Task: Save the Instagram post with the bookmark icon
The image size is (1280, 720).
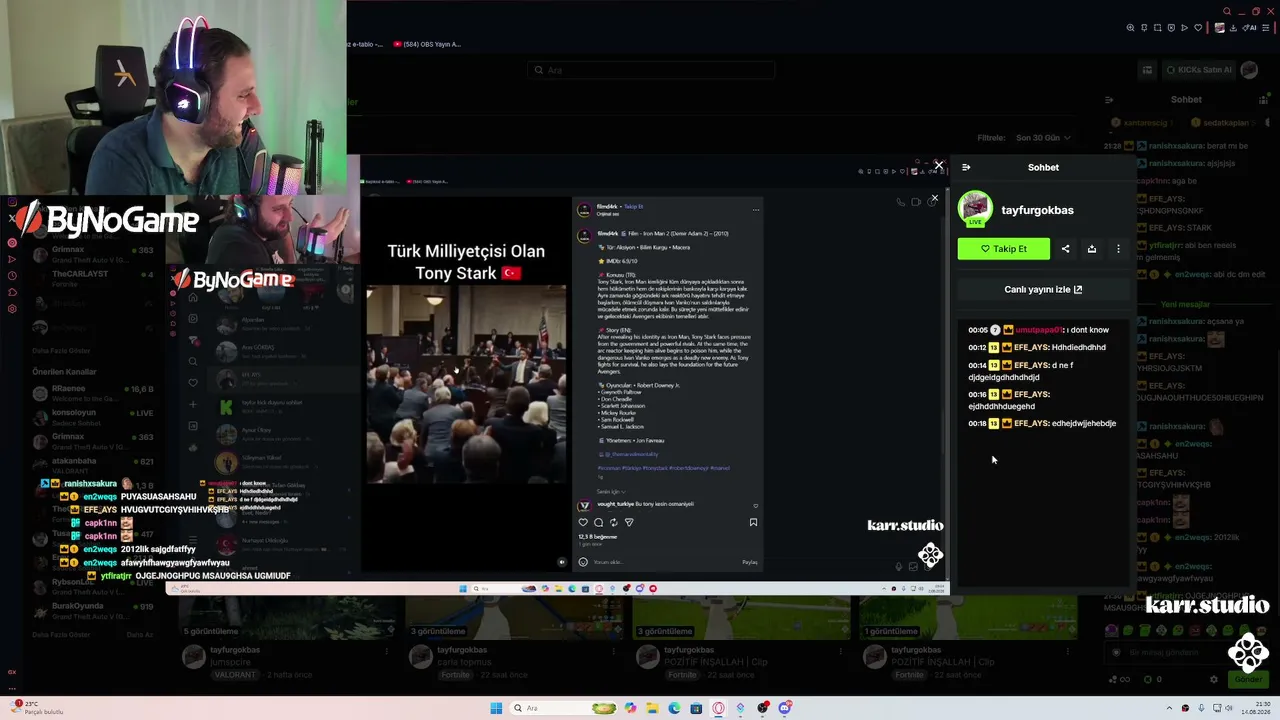Action: (753, 522)
